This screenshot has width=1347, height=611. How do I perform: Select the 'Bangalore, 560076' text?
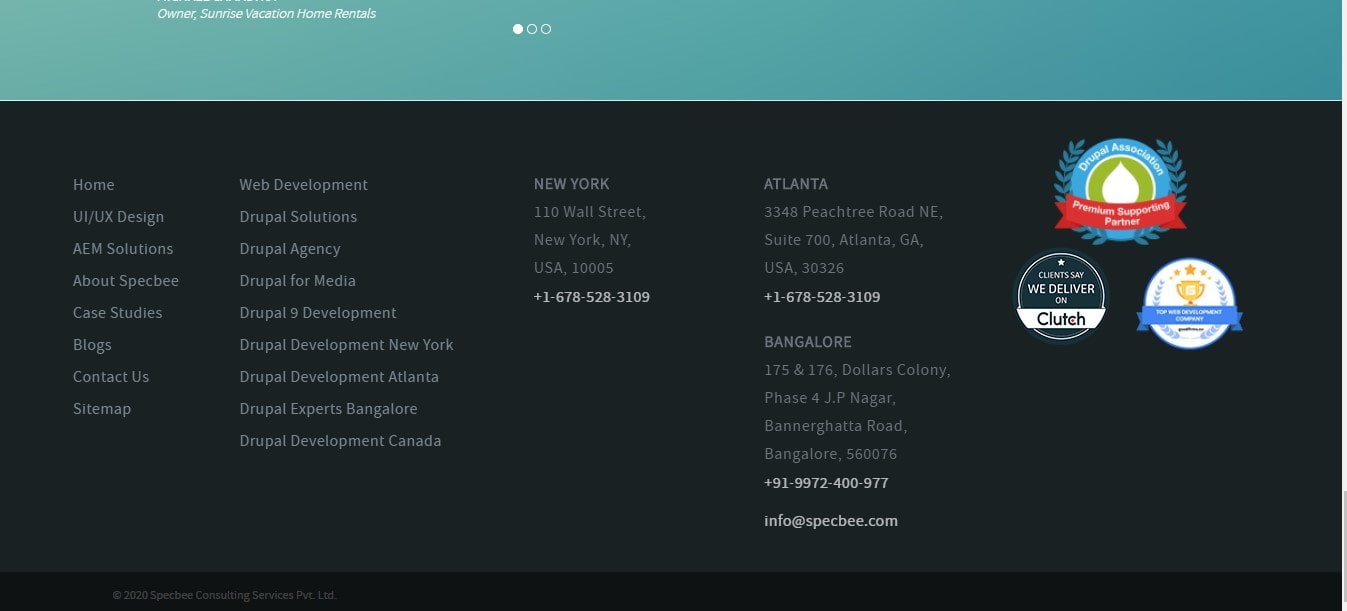coord(831,454)
